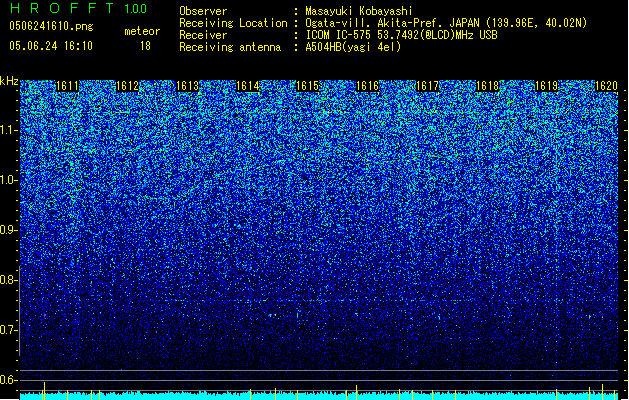
Task: Click the 0.7 kHz axis tick label
Action: (x=8, y=330)
